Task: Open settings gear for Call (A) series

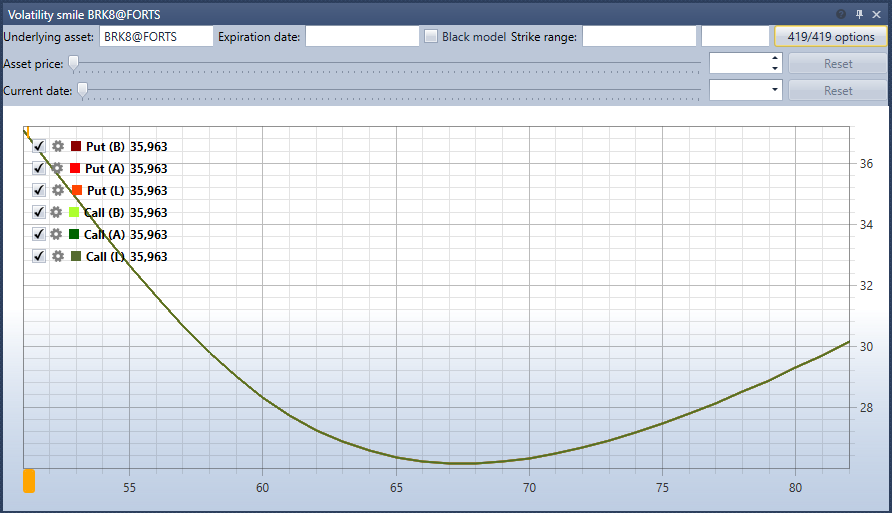Action: pos(56,234)
